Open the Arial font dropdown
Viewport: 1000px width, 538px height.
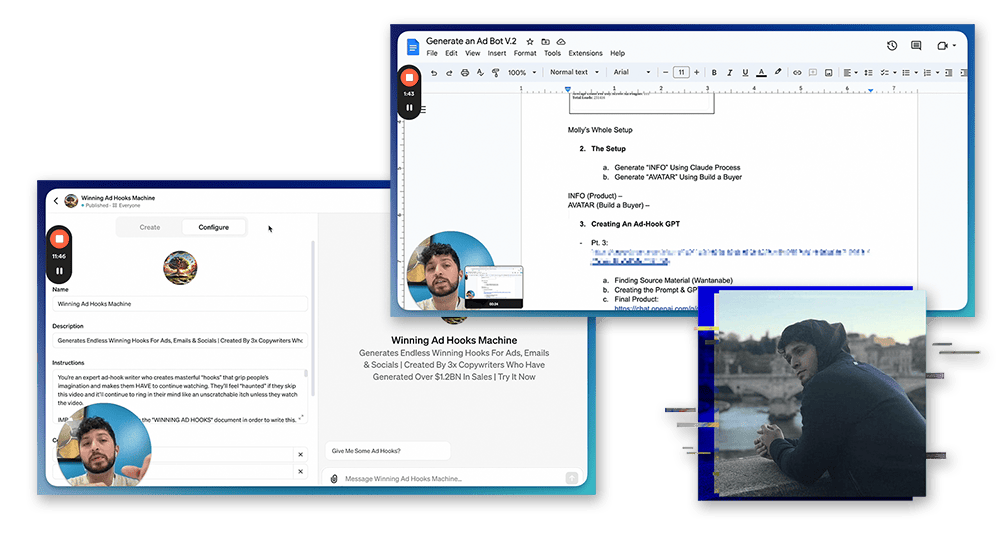632,73
